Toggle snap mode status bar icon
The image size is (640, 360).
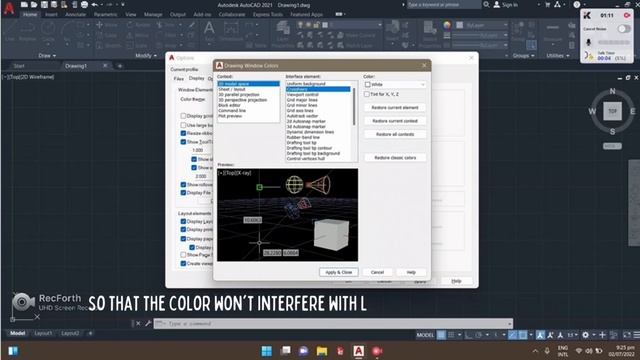[x=451, y=335]
